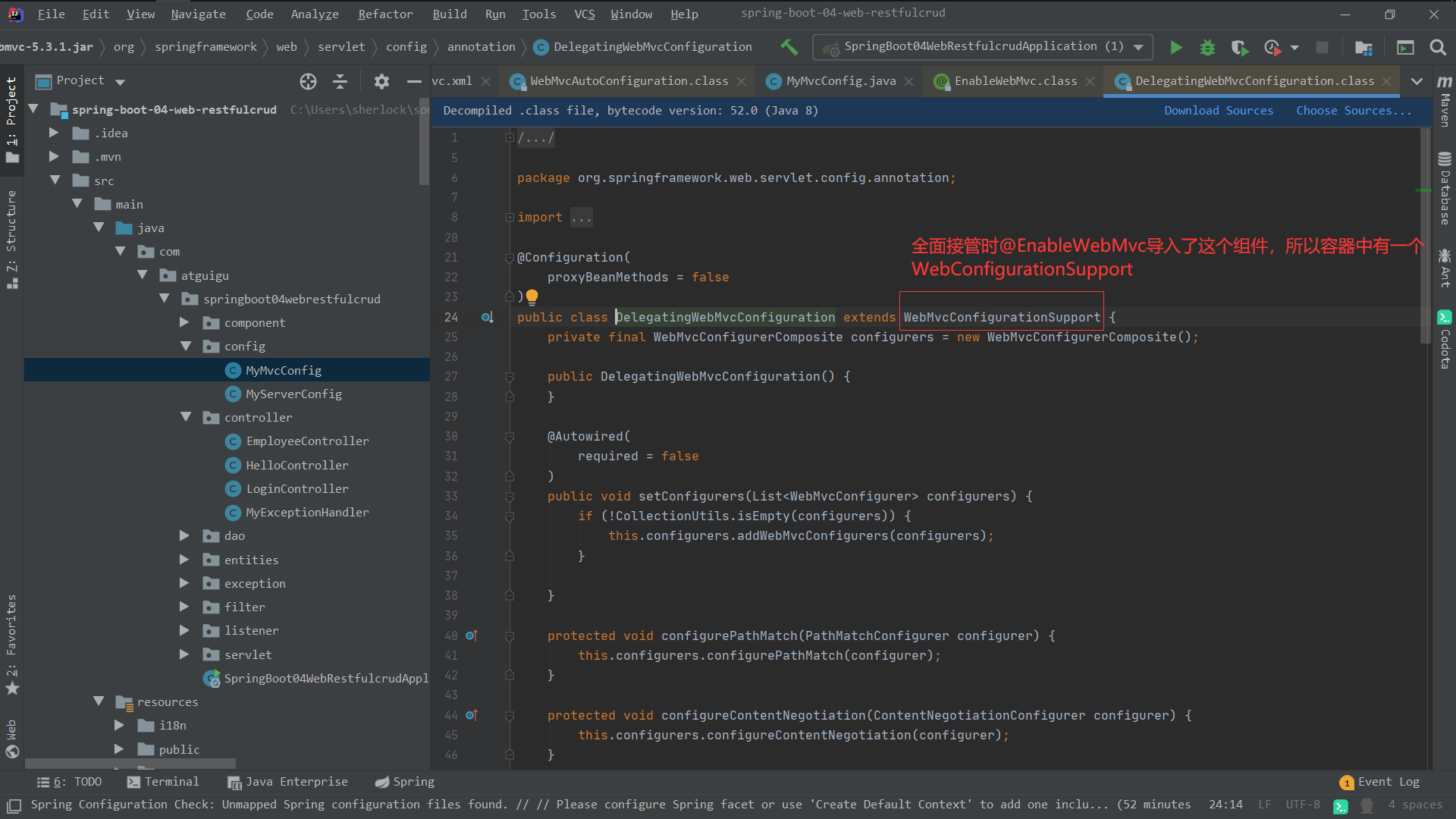Collapse all in Project panel

340,81
